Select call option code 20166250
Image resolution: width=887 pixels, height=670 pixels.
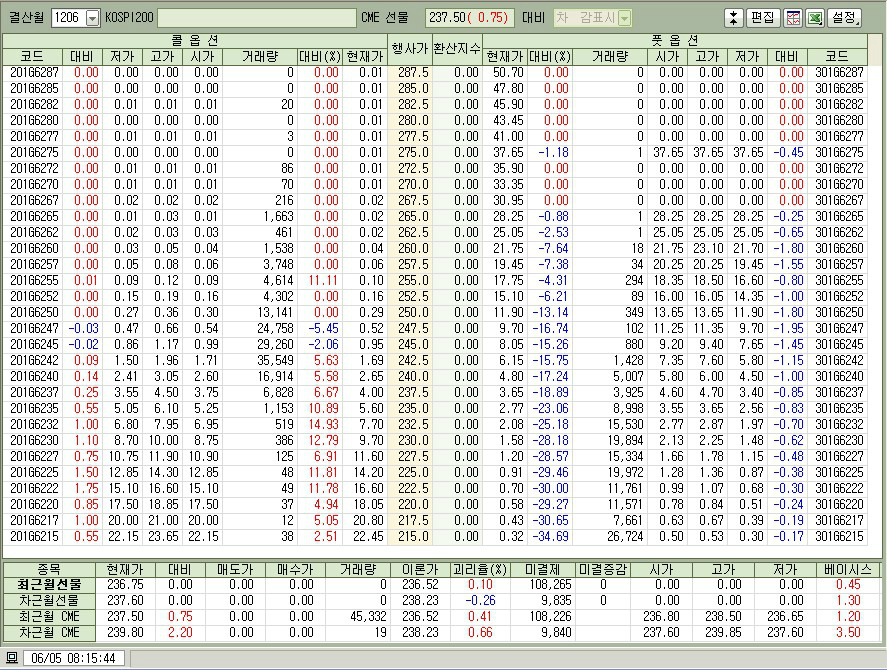tap(34, 313)
